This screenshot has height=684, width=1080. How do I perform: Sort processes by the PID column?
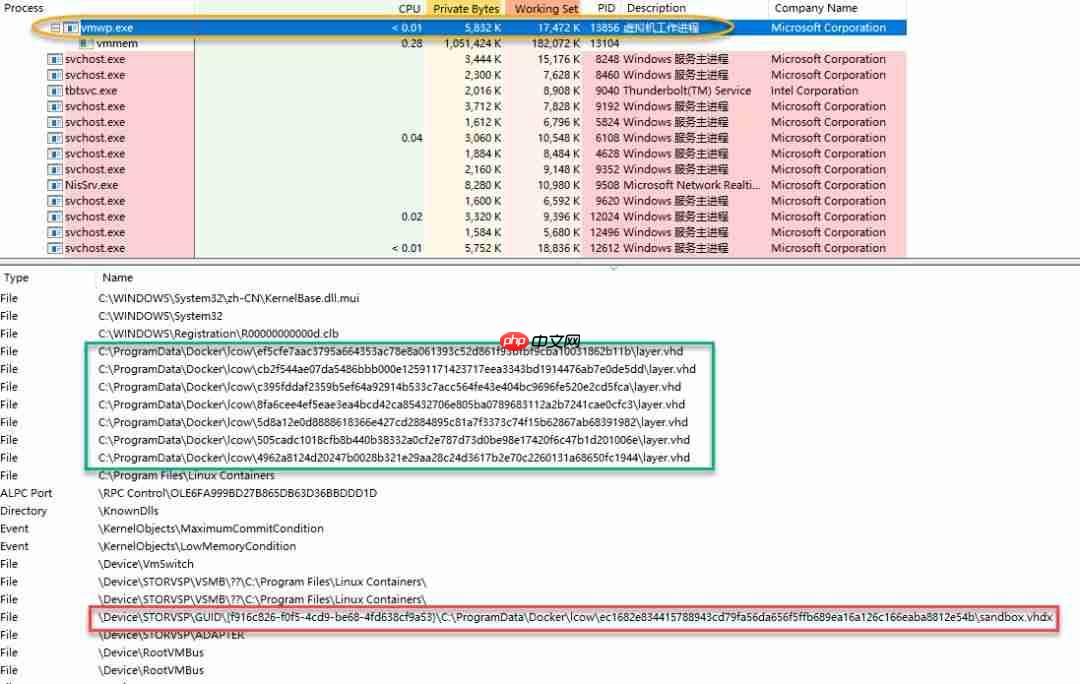point(604,9)
